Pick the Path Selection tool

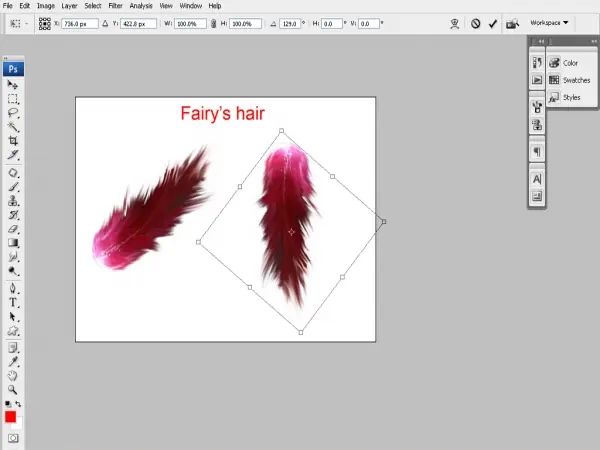click(x=13, y=316)
